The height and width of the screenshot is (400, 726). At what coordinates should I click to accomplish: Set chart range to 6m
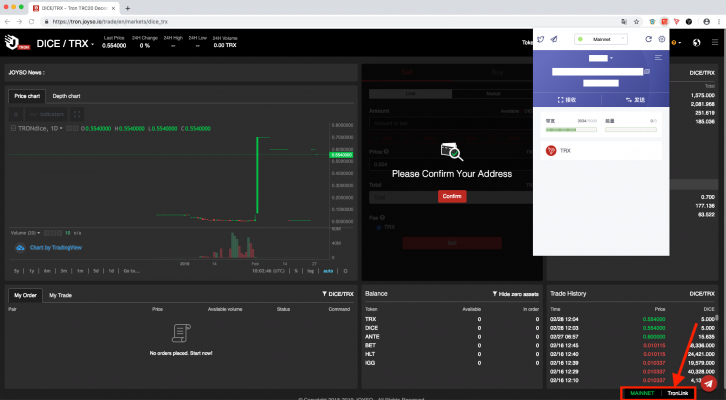[x=47, y=271]
